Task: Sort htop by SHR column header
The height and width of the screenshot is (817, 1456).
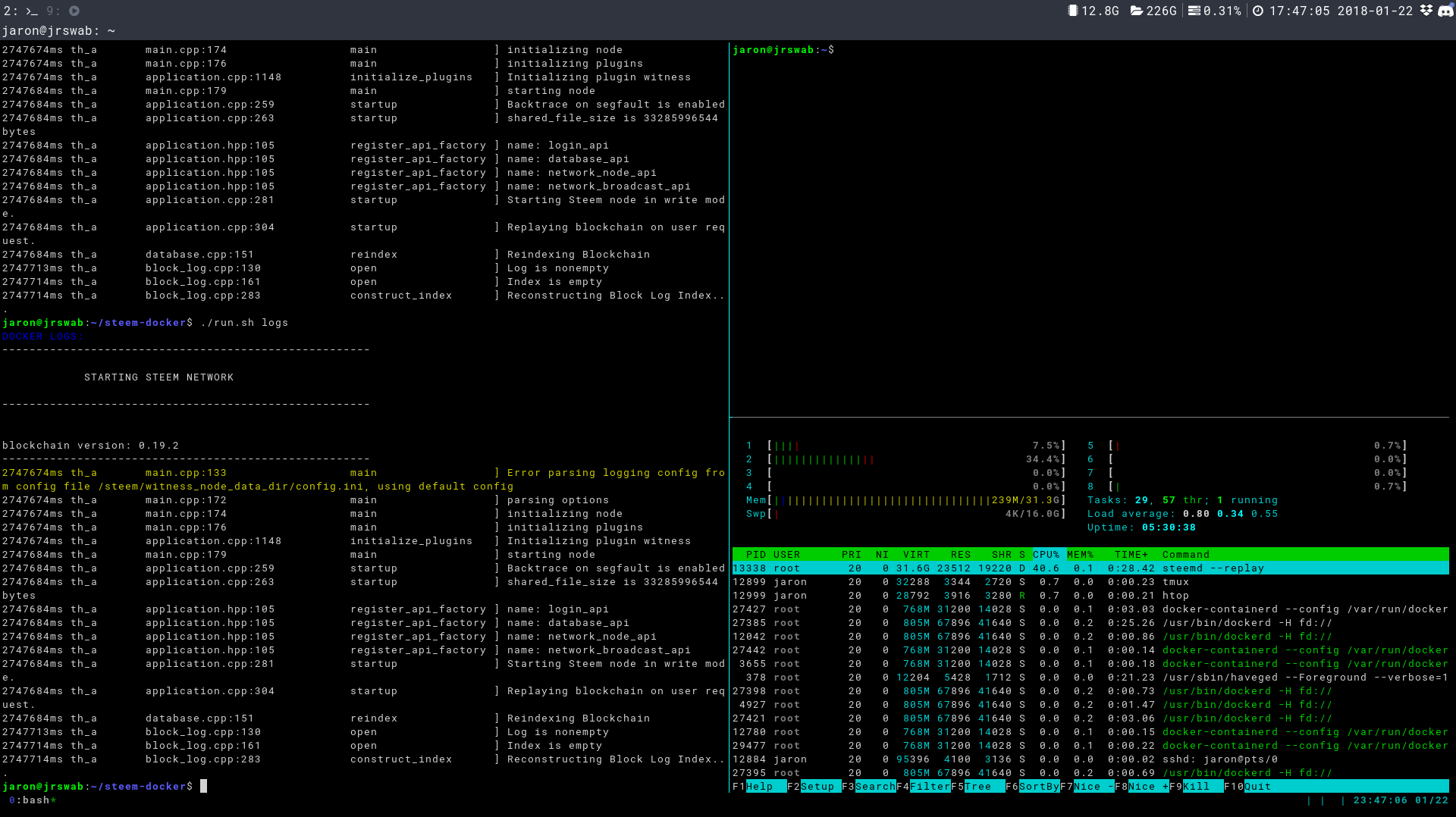Action: pyautogui.click(x=1002, y=555)
